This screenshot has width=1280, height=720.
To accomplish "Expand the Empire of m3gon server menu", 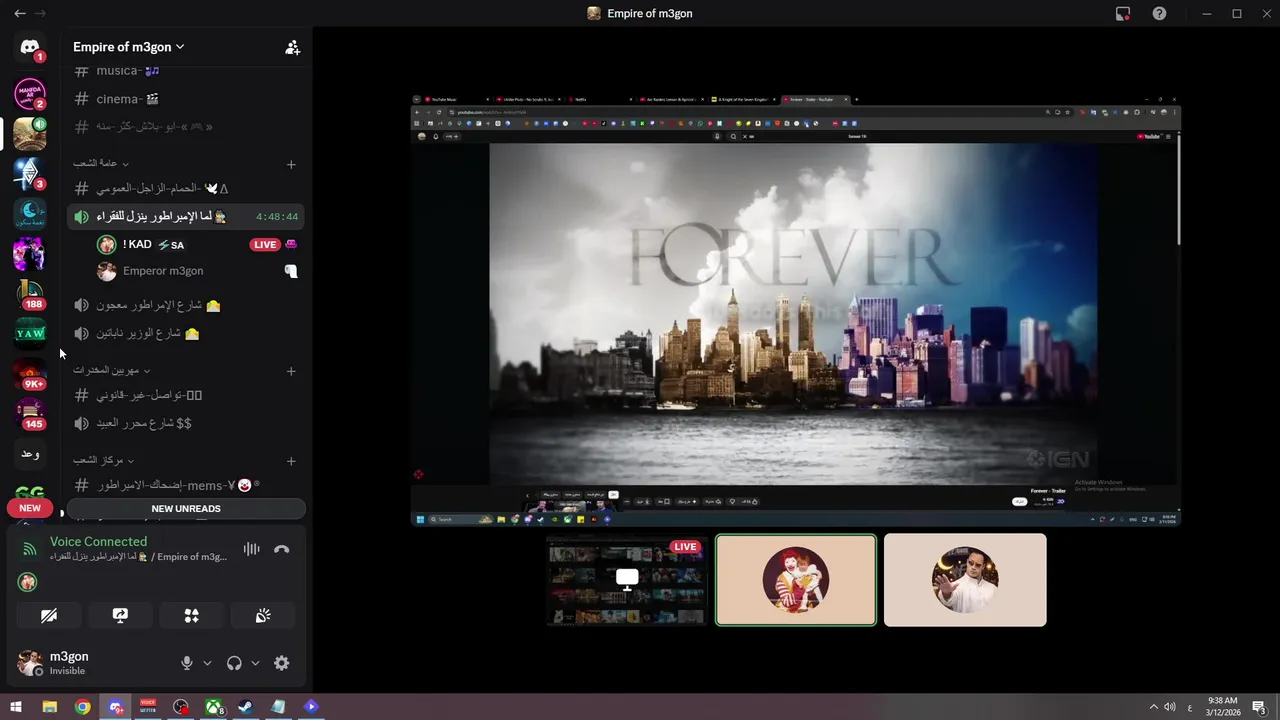I will 128,47.
